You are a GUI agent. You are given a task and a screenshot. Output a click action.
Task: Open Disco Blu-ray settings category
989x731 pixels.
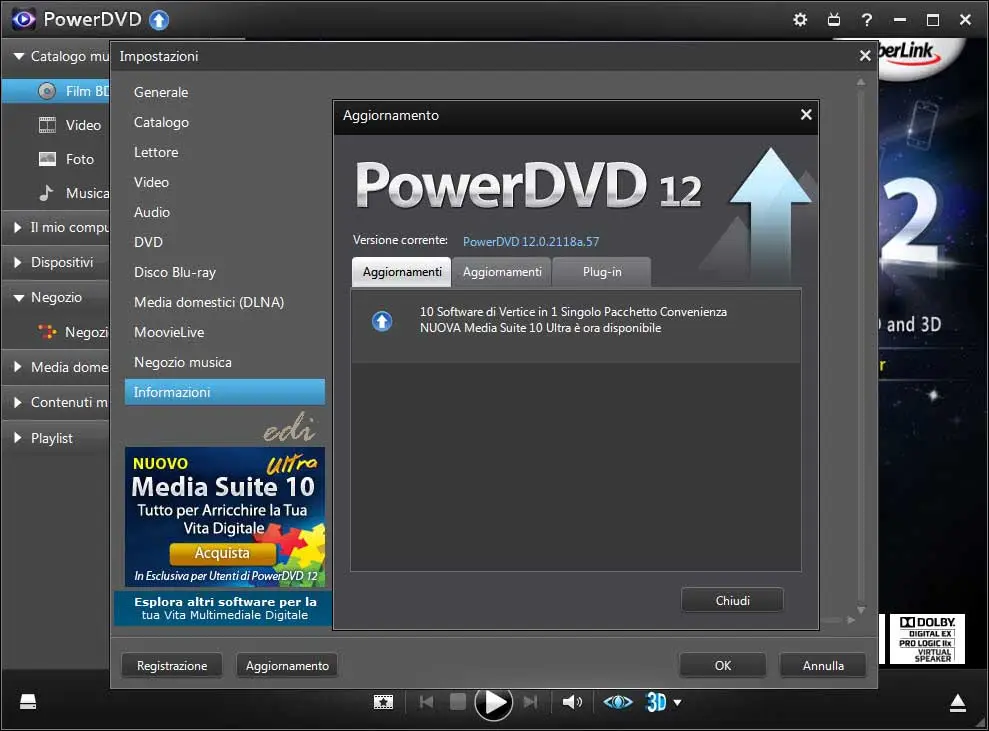225,272
